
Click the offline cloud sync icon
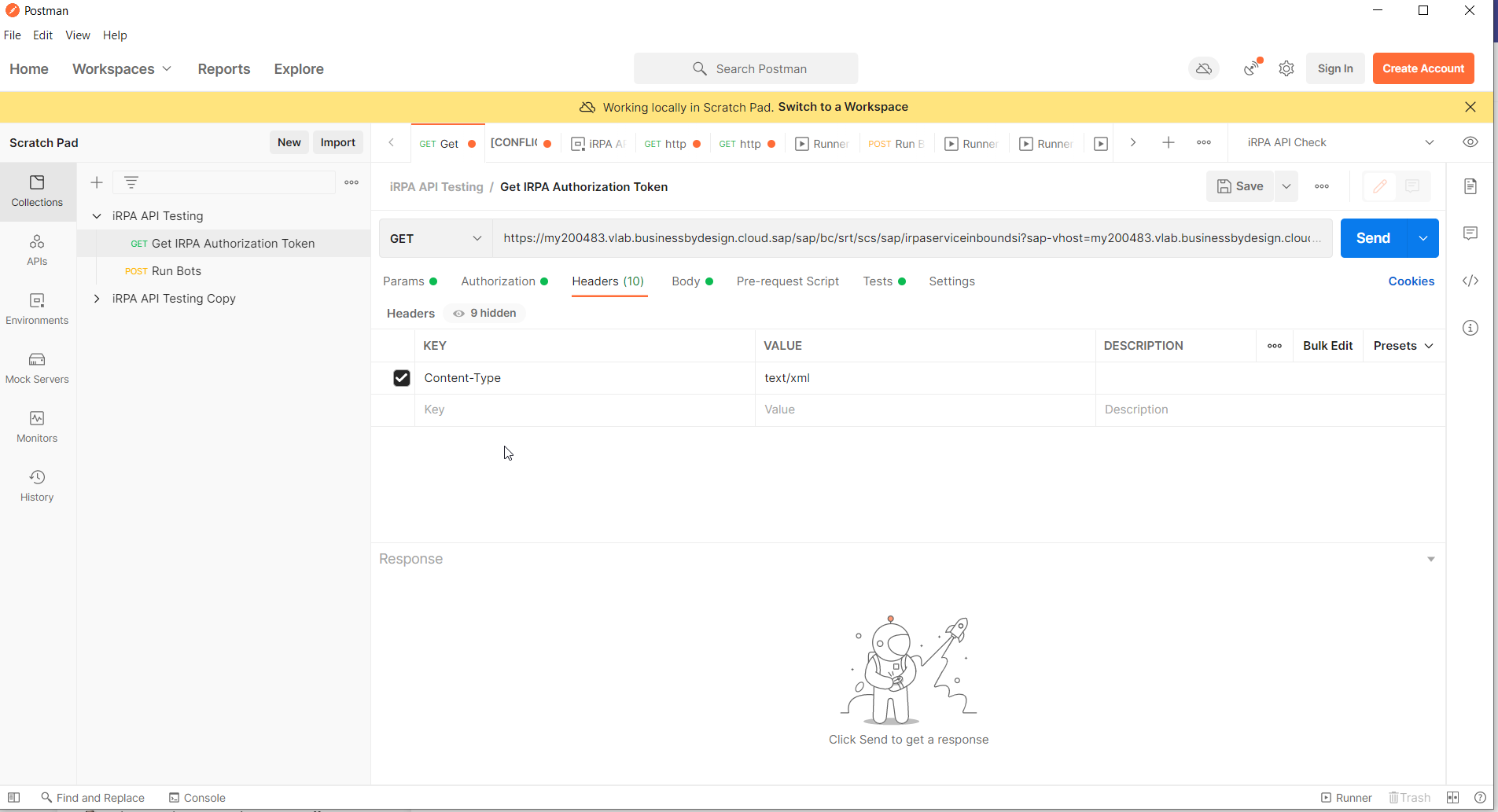click(x=1203, y=69)
